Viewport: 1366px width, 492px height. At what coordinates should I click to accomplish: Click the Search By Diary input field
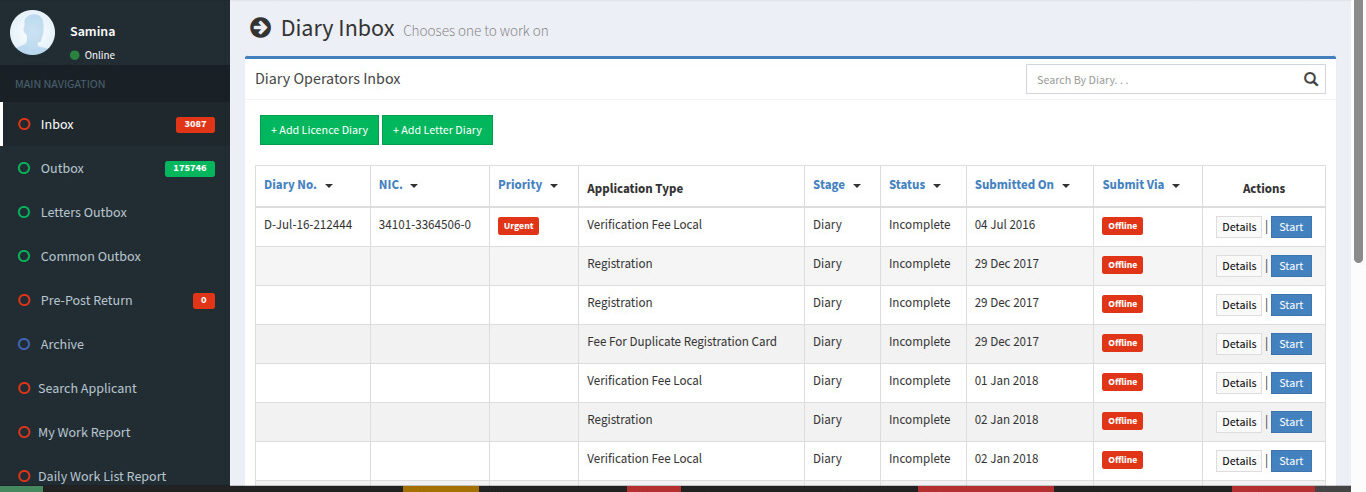pyautogui.click(x=1162, y=79)
